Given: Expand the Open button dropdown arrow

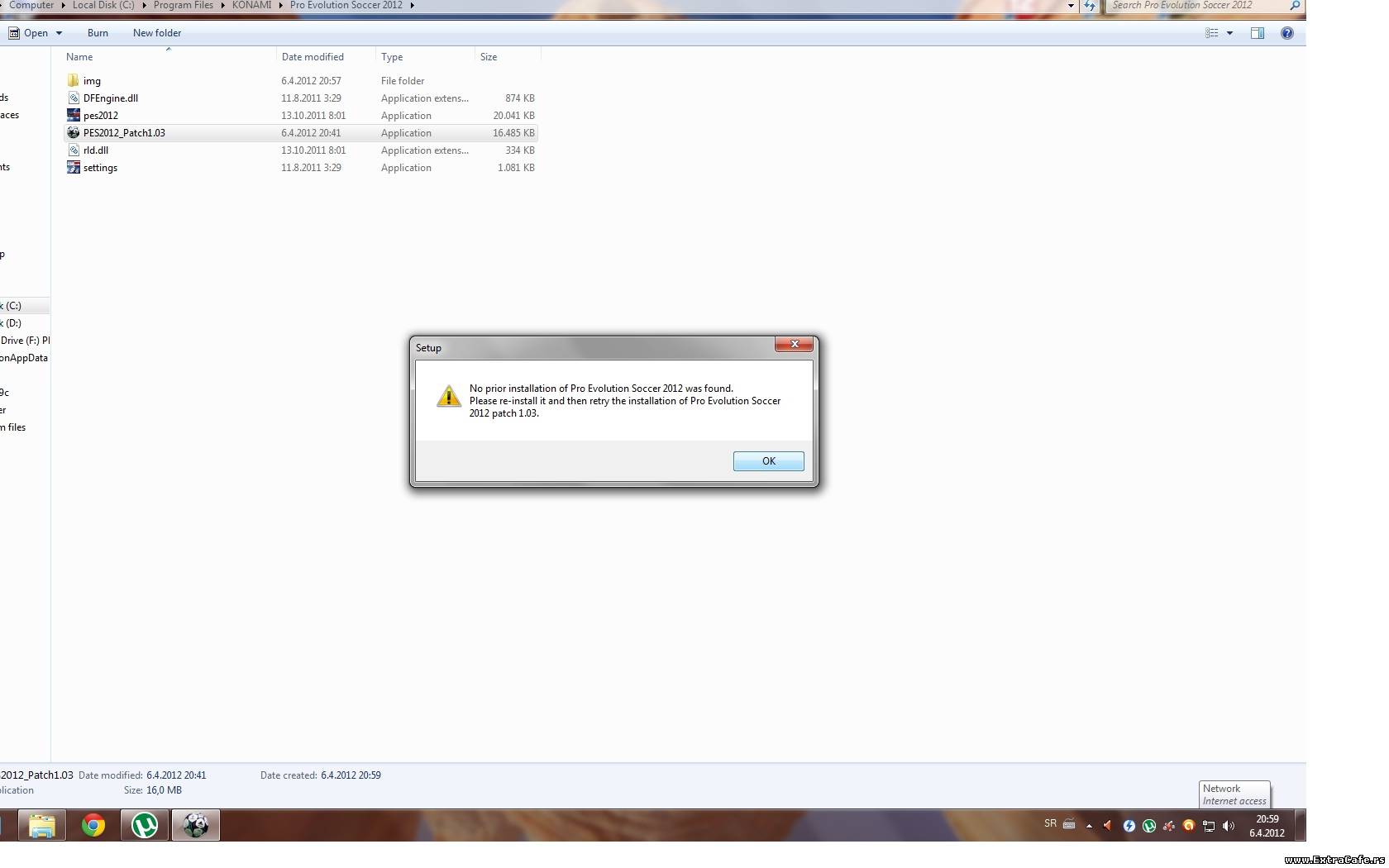Looking at the screenshot, I should coord(59,33).
